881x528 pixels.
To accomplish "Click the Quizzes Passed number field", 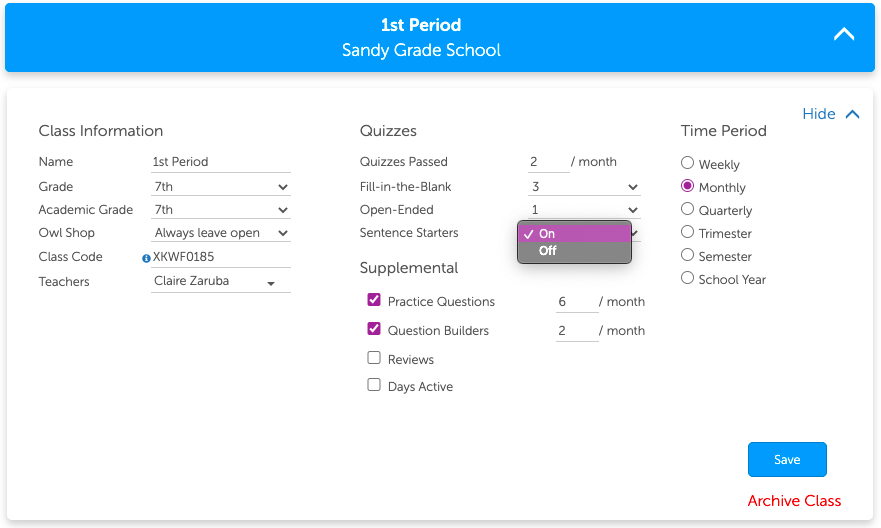I will point(547,161).
